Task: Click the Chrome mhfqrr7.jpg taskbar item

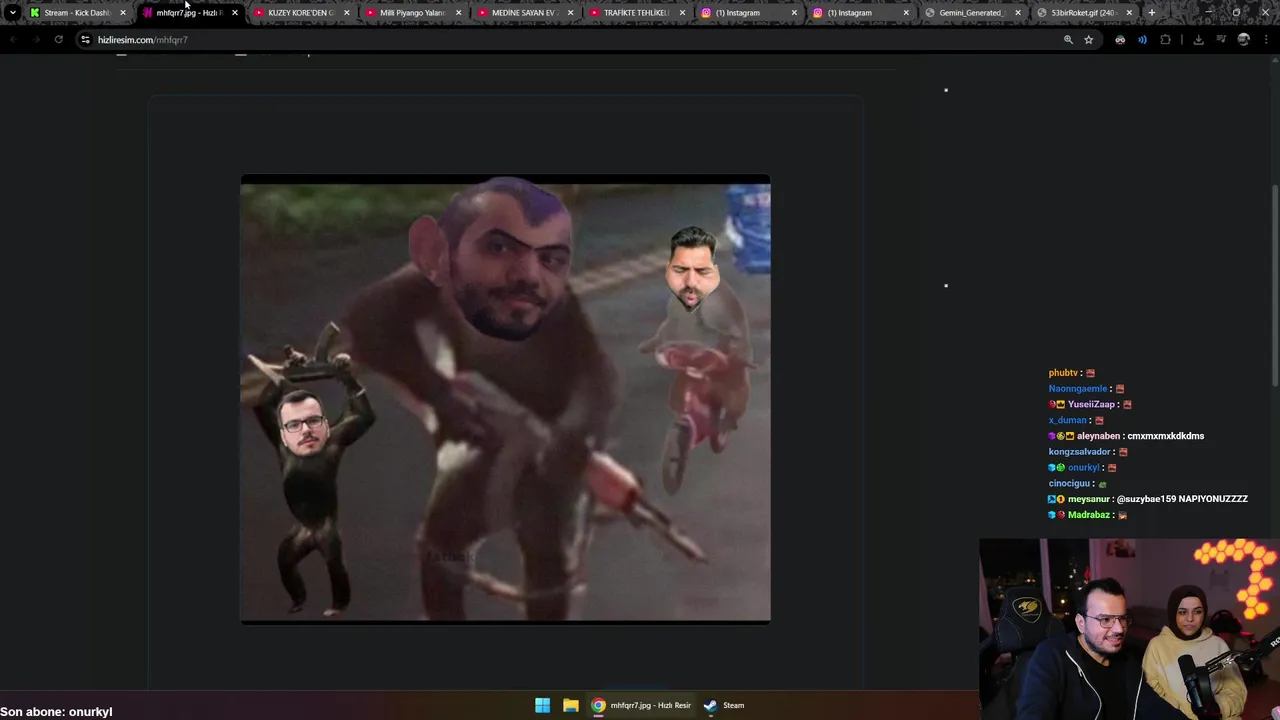Action: click(x=641, y=705)
